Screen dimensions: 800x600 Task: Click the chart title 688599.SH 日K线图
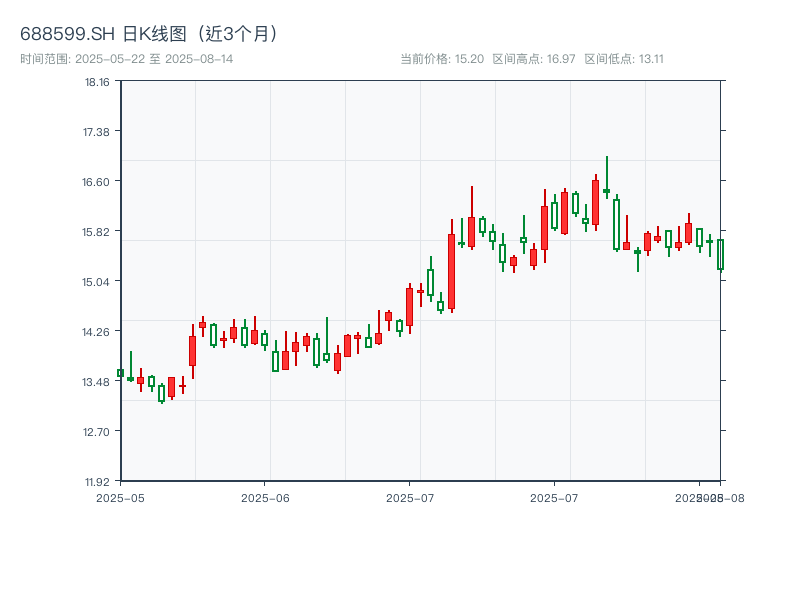click(x=150, y=34)
